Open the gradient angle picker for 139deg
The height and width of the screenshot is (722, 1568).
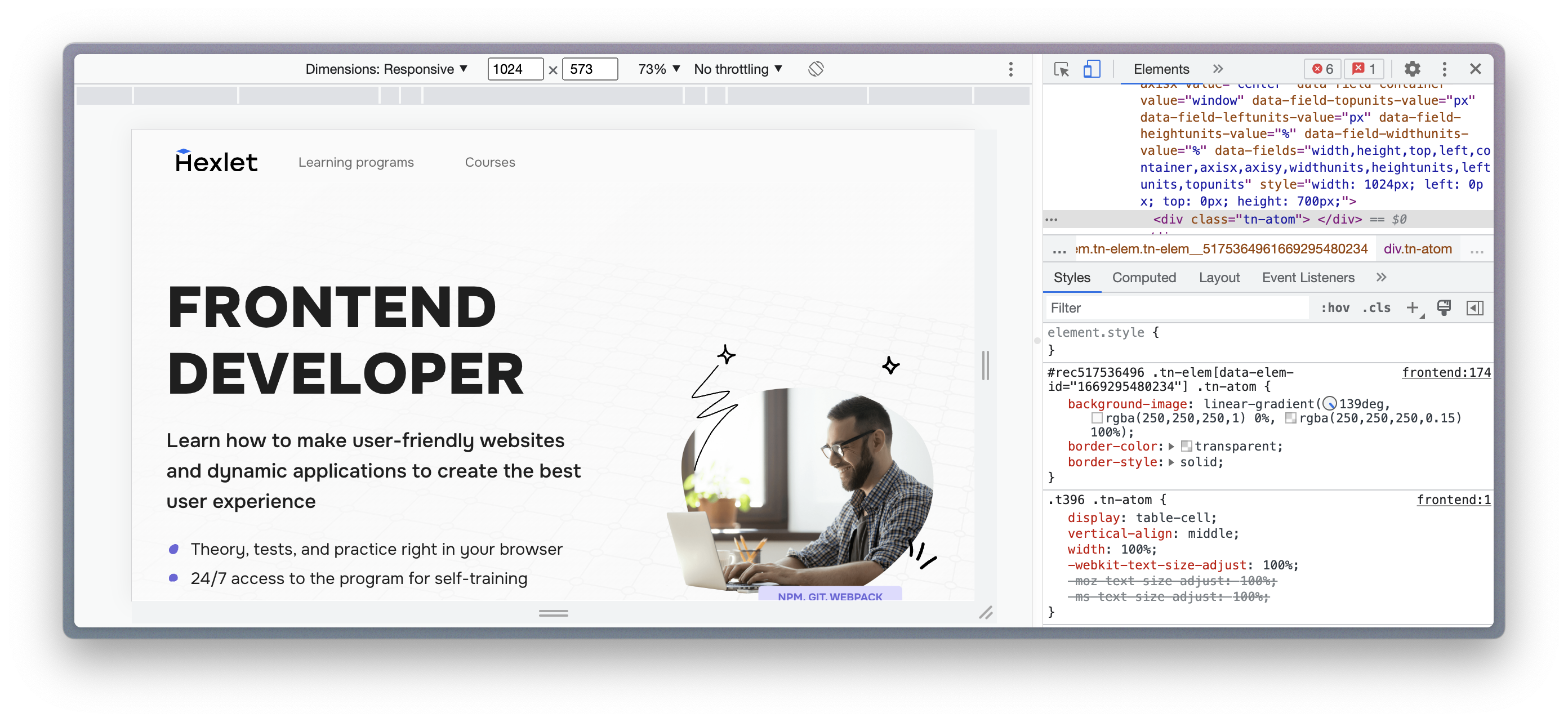1330,404
